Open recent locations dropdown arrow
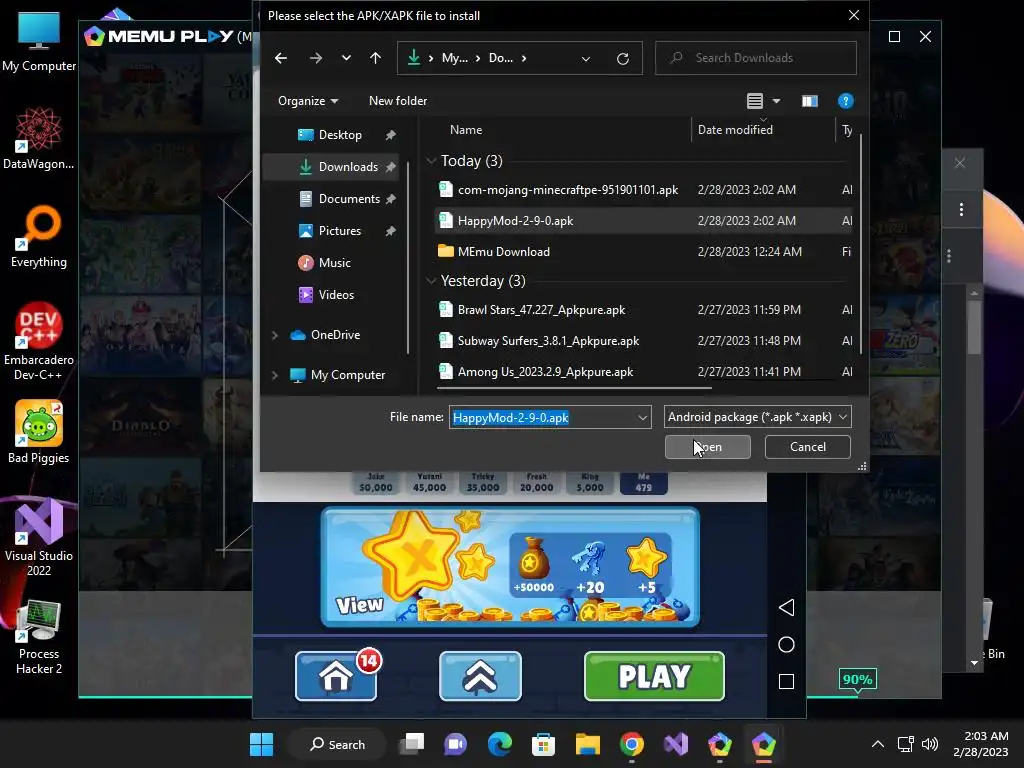 [346, 58]
